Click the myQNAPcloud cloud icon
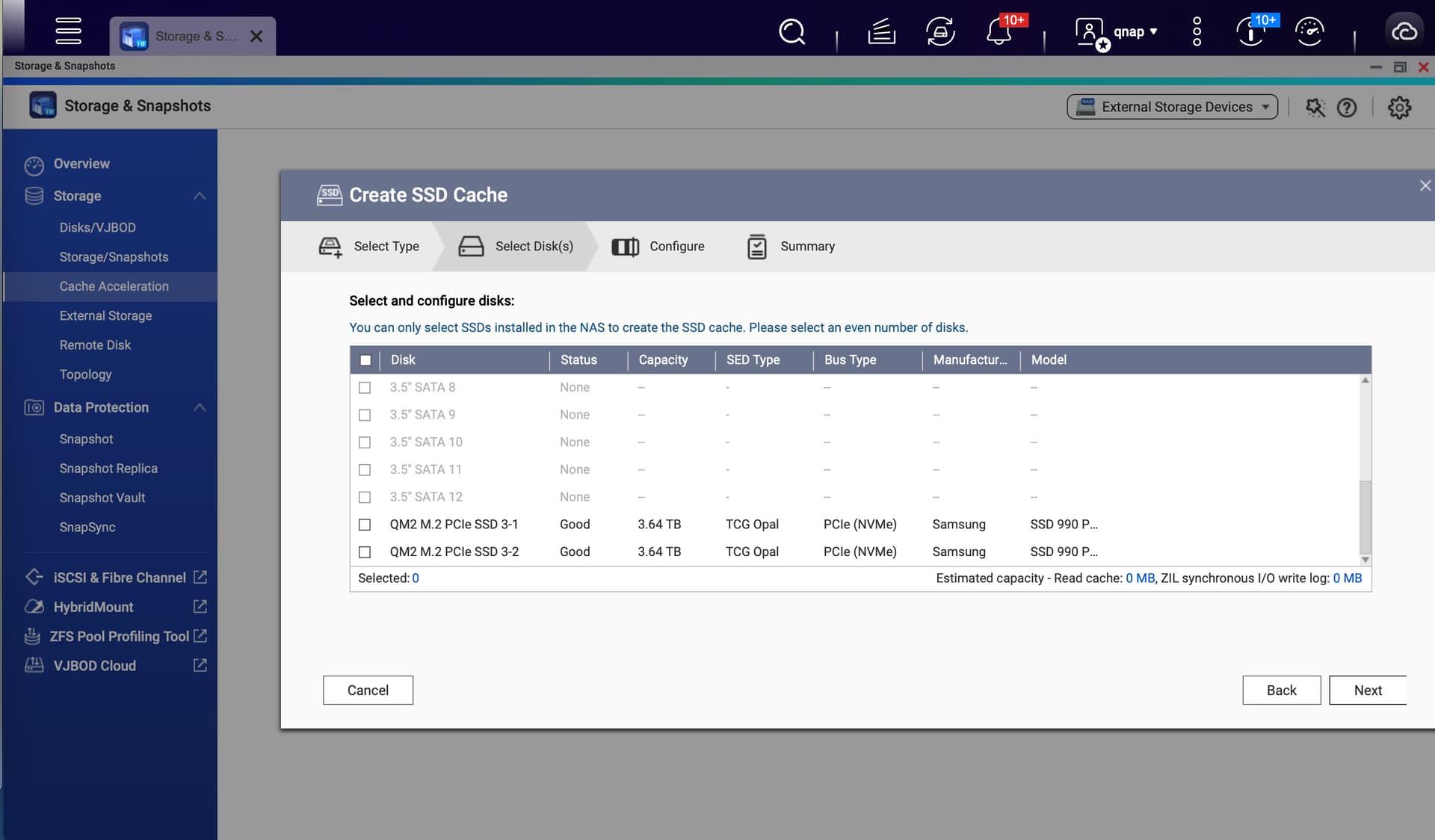The image size is (1435, 840). (x=1404, y=32)
